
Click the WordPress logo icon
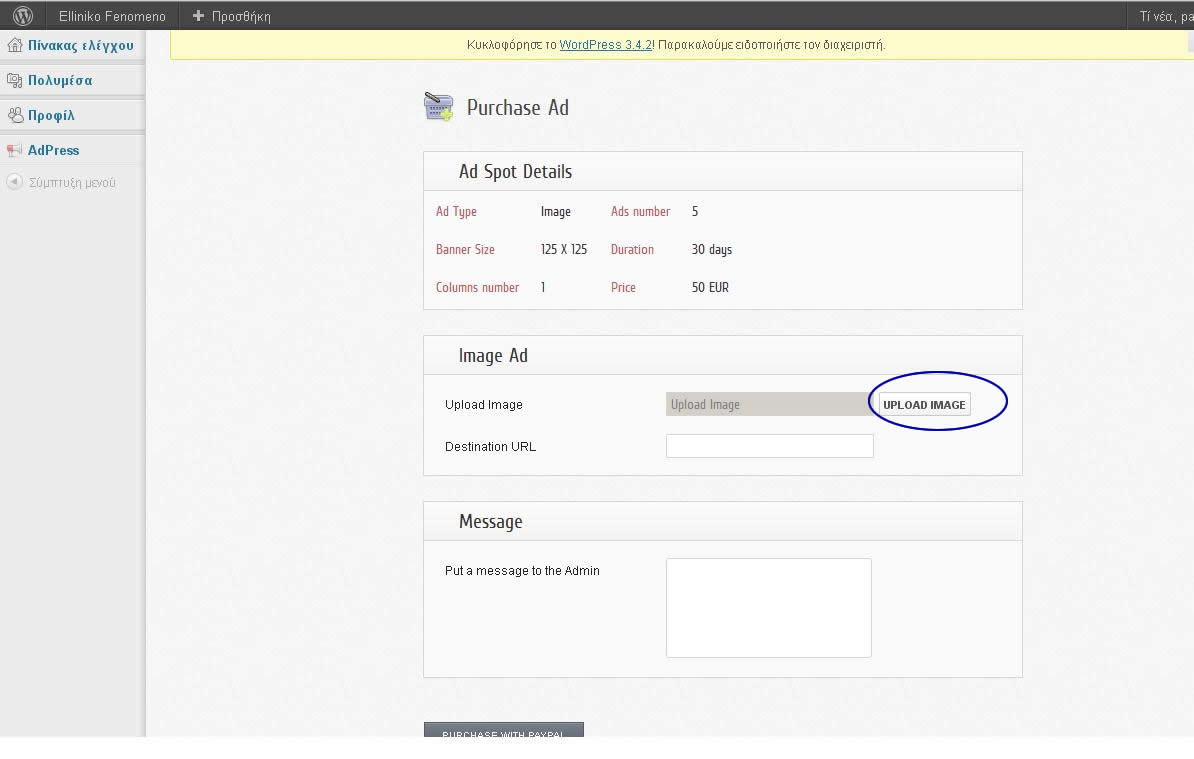[x=23, y=16]
